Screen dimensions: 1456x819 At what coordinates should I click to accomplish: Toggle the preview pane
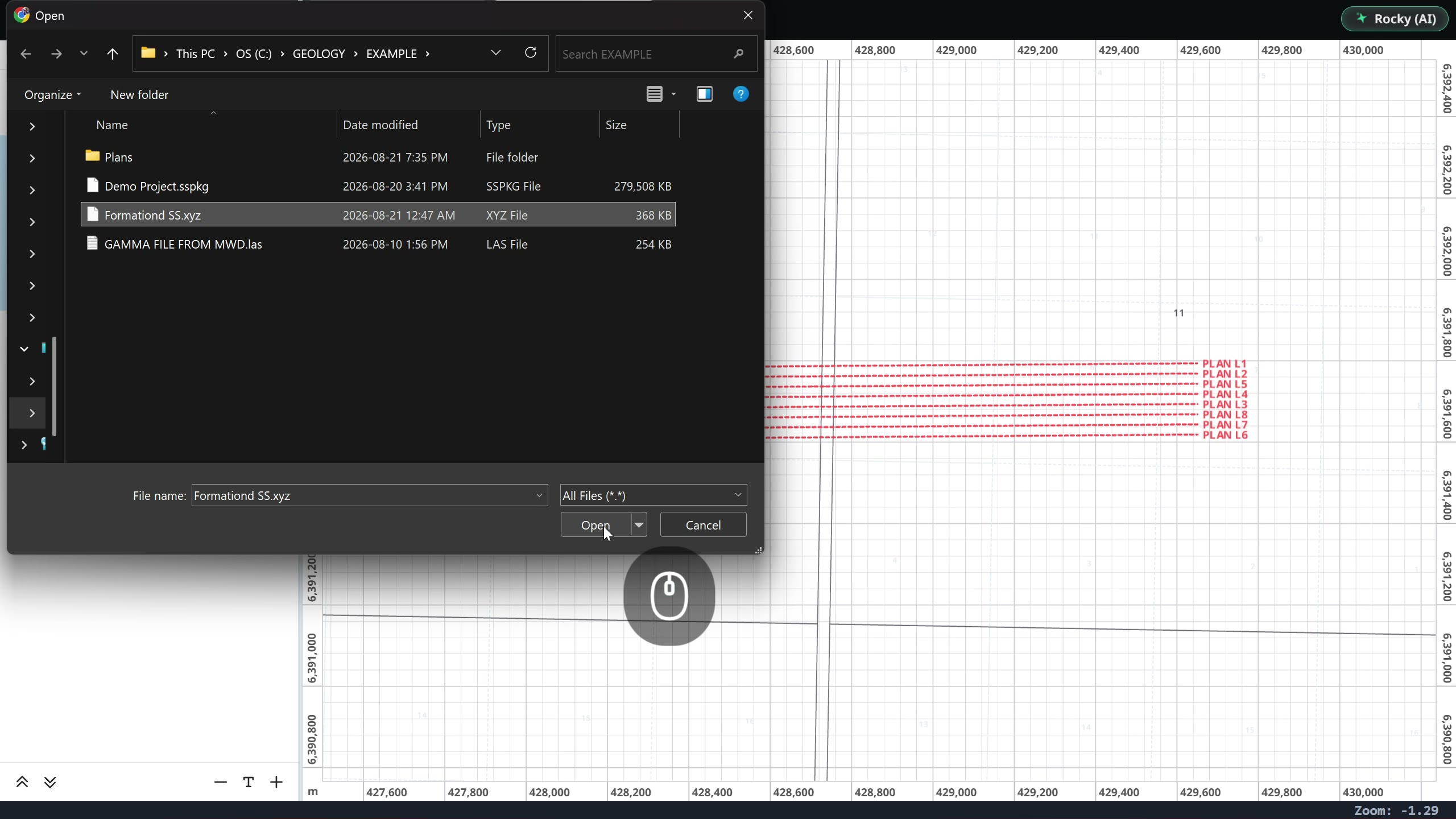705,94
